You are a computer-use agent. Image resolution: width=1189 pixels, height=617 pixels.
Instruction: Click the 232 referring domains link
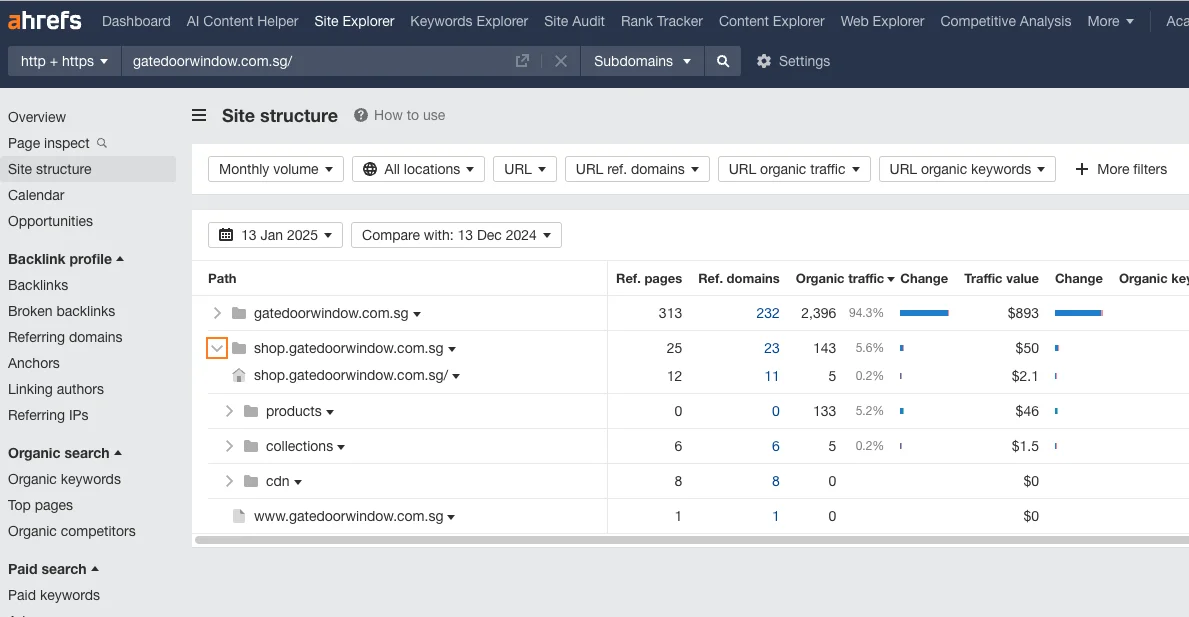[x=767, y=313]
